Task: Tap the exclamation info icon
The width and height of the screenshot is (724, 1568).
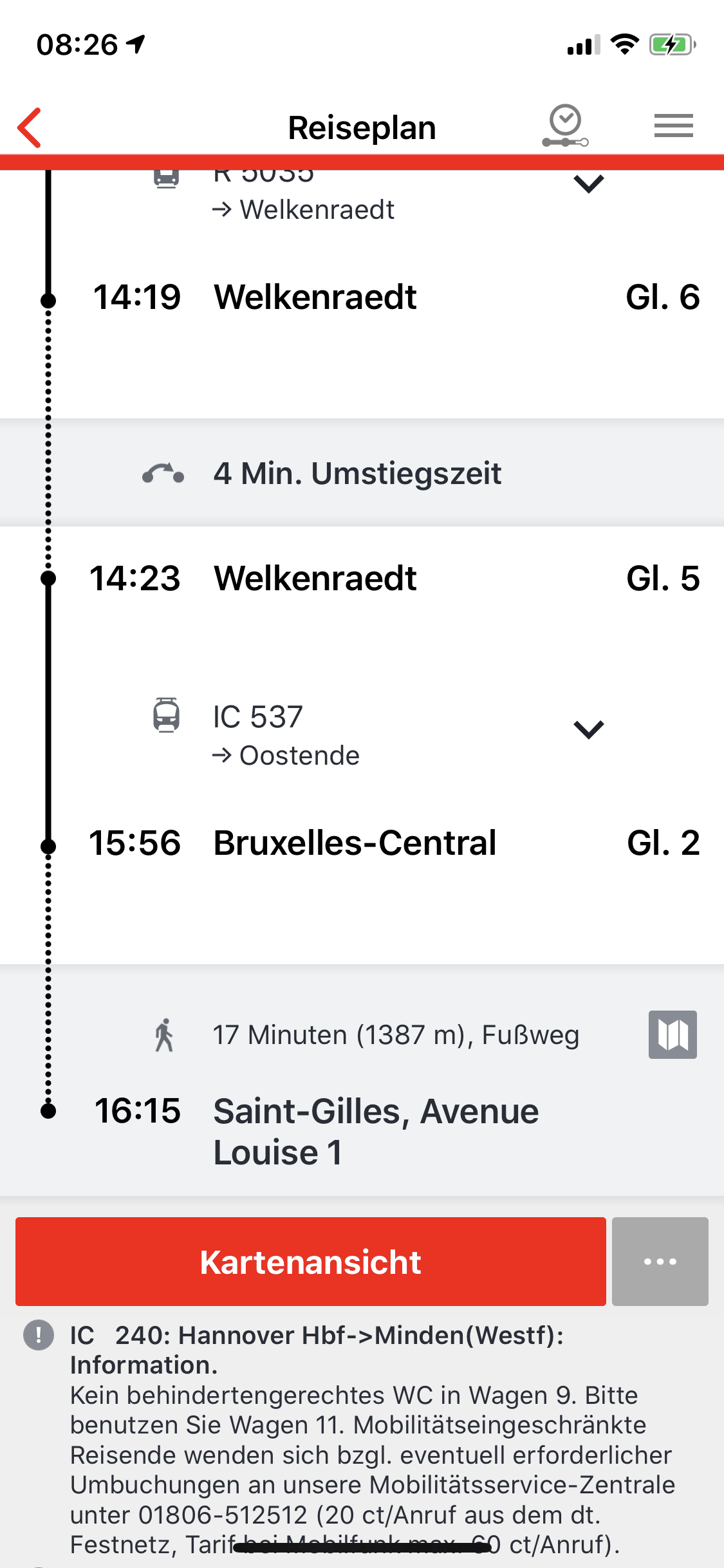Action: (x=39, y=1334)
